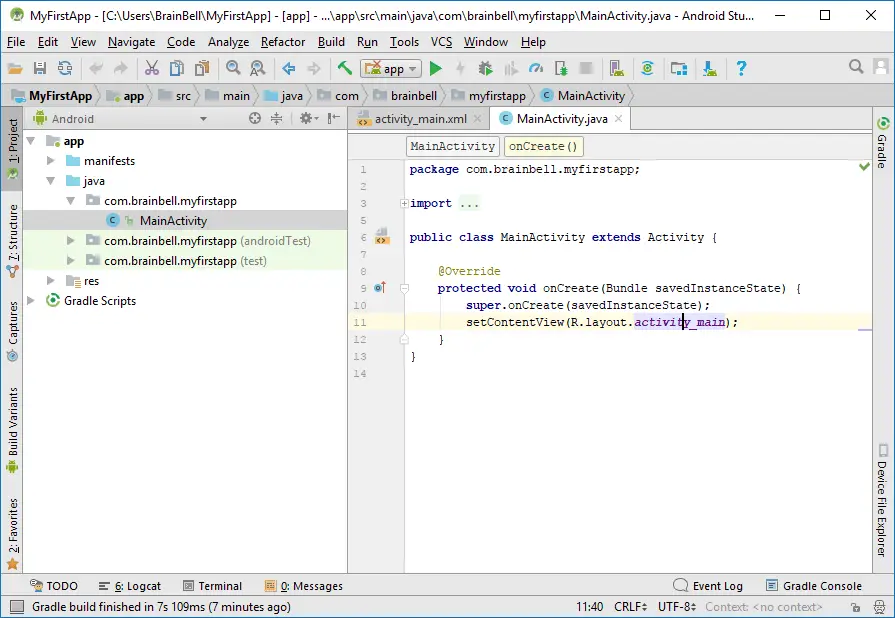Click the onCreate() breadcrumb in editor
This screenshot has width=895, height=618.
pyautogui.click(x=543, y=146)
